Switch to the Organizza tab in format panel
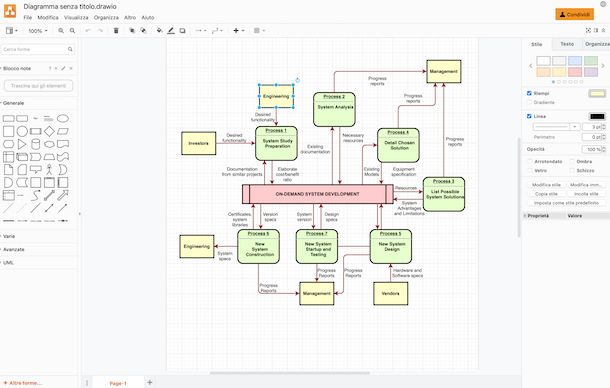Screen dimensions: 610x388 (597, 44)
